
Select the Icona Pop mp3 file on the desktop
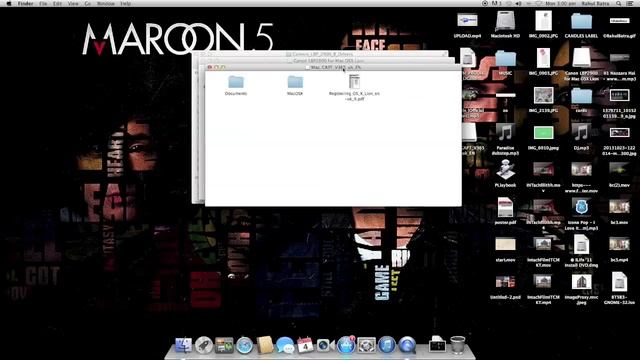point(581,207)
